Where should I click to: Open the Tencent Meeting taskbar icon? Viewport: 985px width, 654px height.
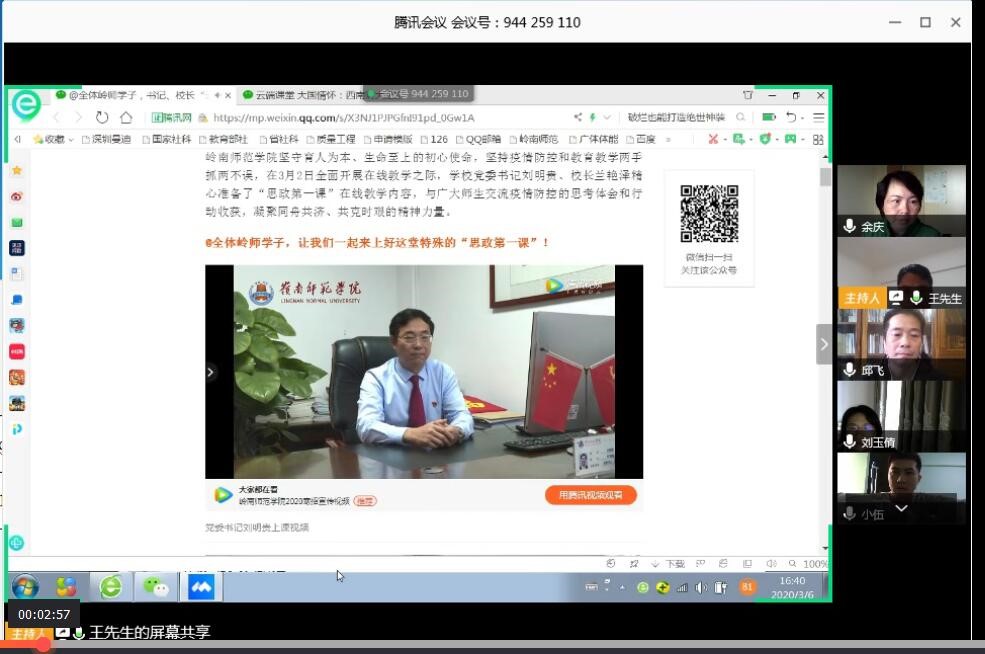coord(201,587)
